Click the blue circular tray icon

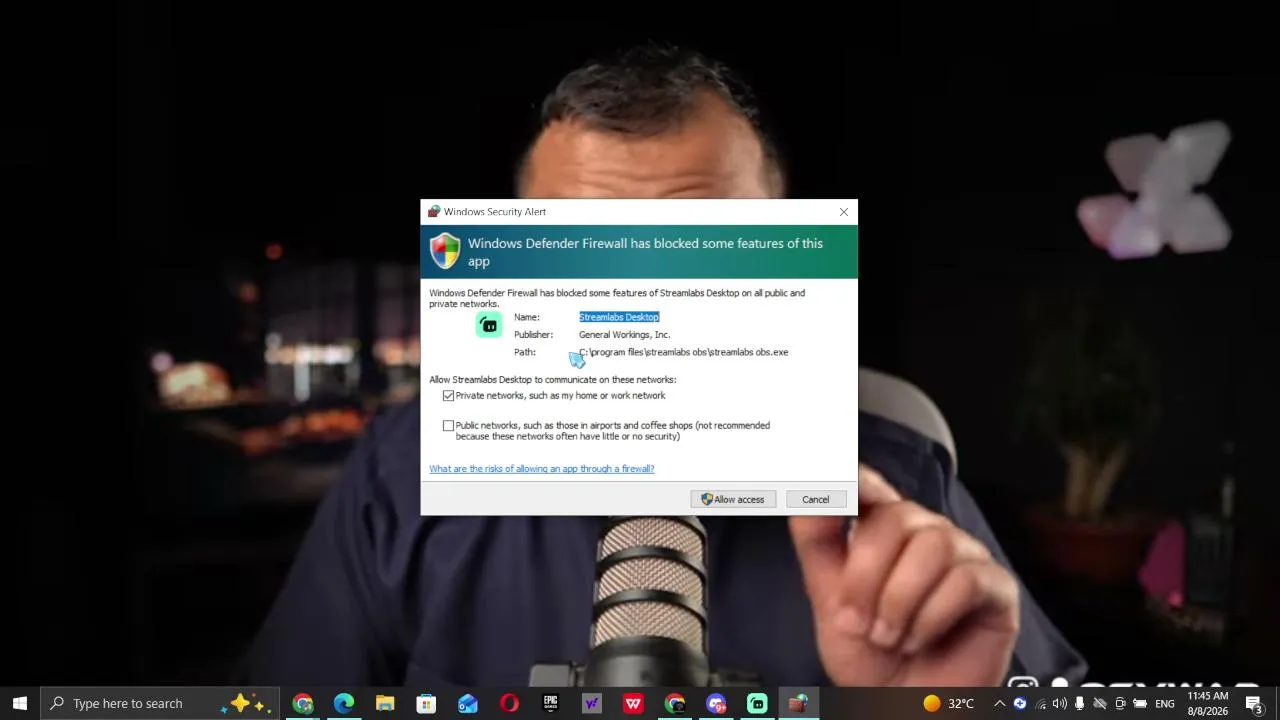(x=1020, y=703)
